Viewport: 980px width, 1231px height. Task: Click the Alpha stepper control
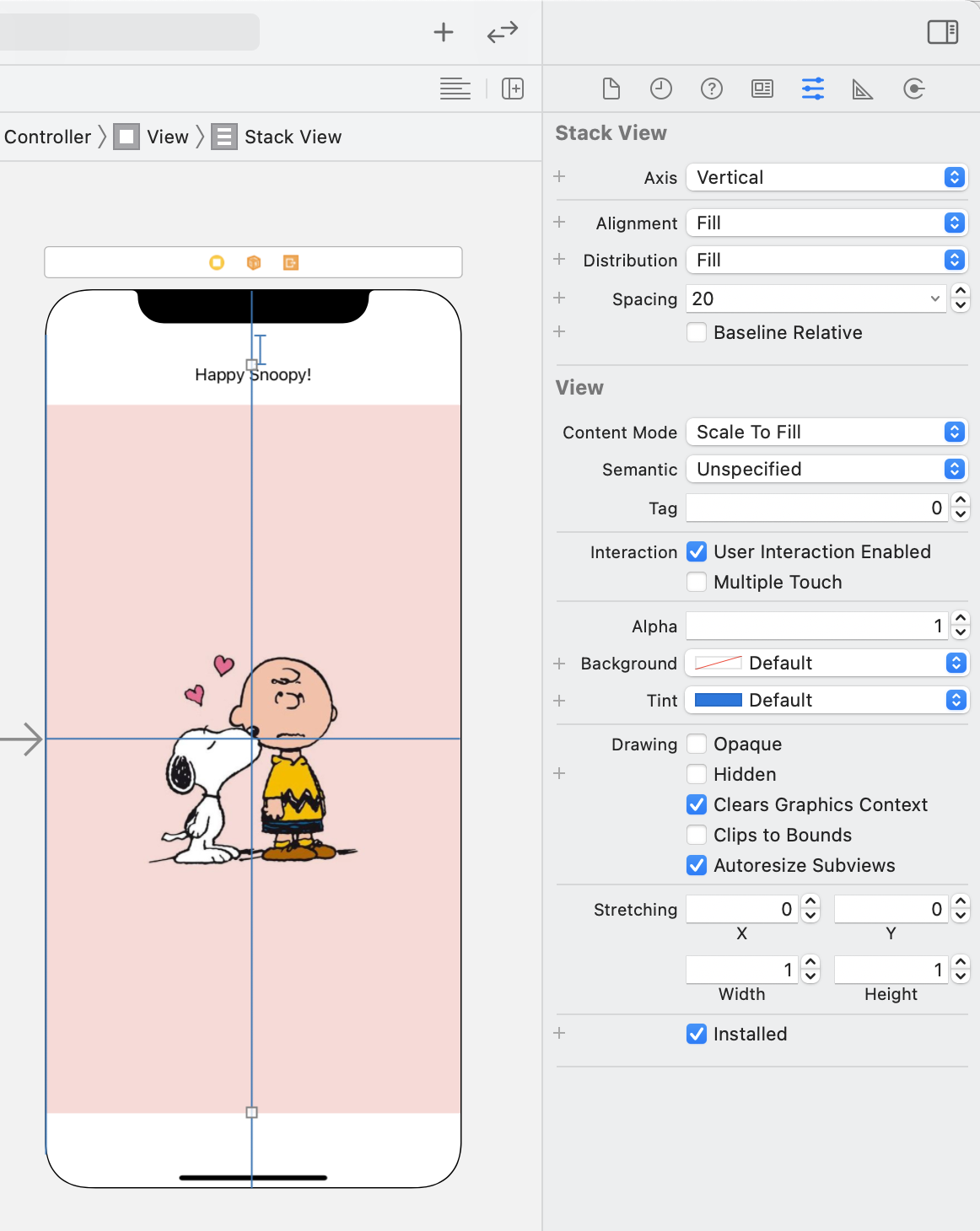tap(961, 626)
